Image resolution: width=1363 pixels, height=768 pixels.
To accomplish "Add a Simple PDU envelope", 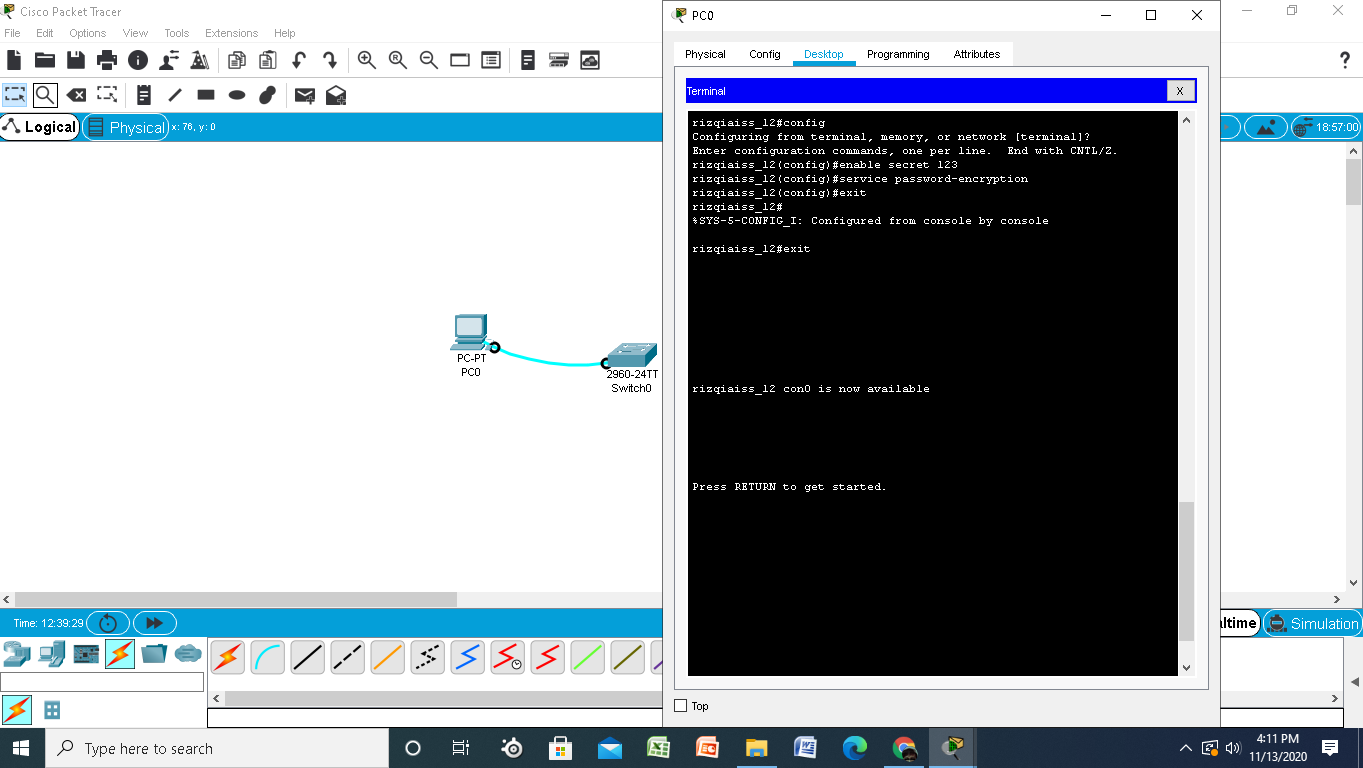I will (305, 95).
